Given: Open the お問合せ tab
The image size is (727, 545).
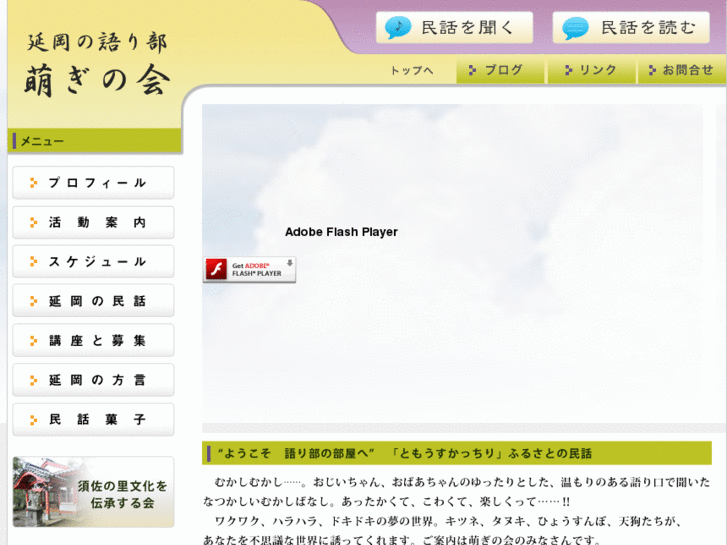Looking at the screenshot, I should pyautogui.click(x=682, y=71).
